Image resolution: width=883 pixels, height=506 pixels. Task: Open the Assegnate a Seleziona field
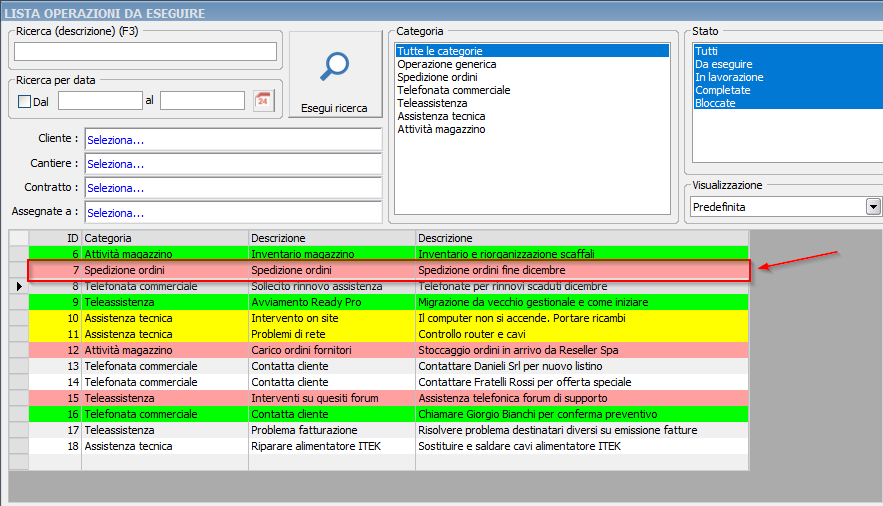tap(232, 212)
